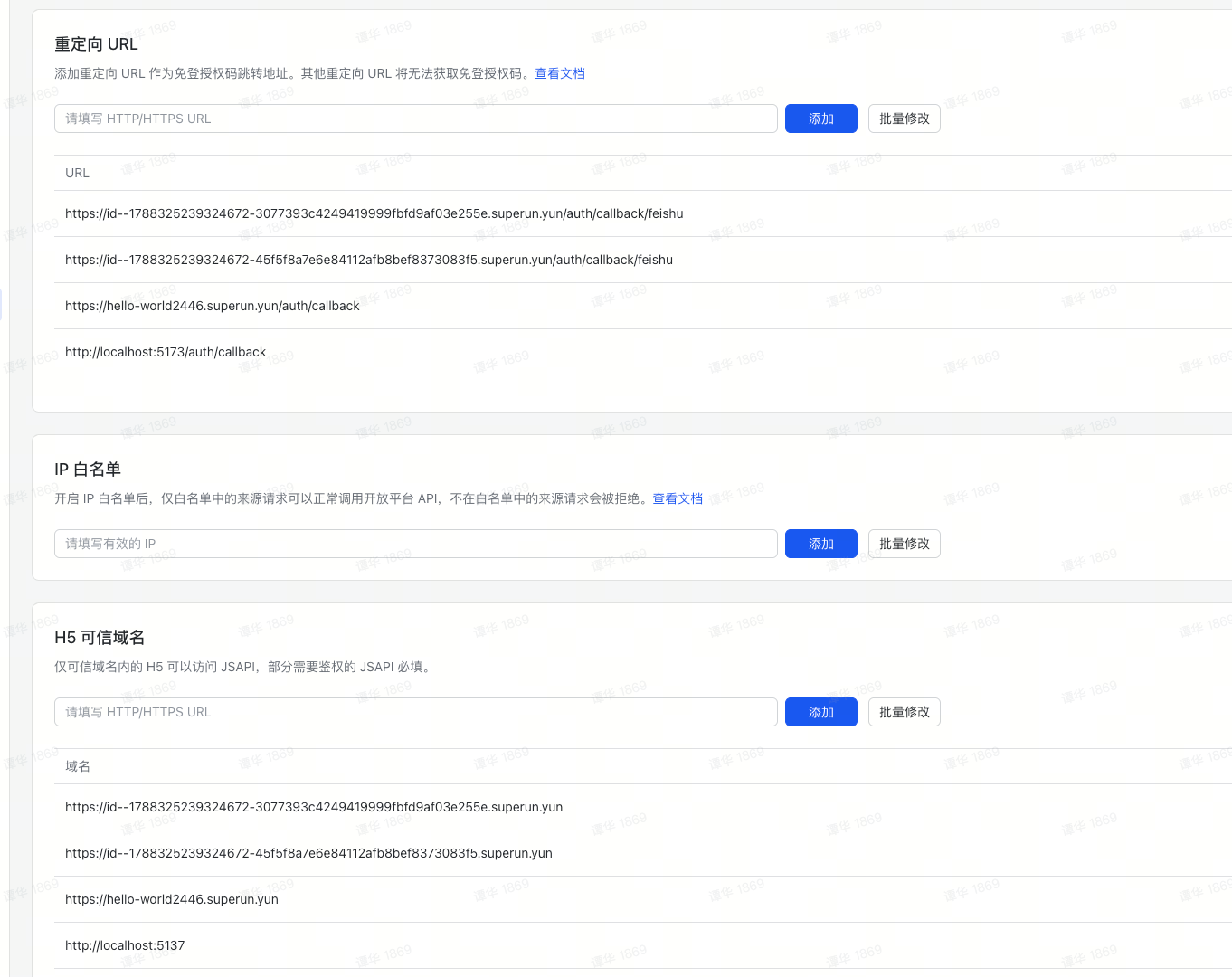Click the 域名 column header

(78, 766)
